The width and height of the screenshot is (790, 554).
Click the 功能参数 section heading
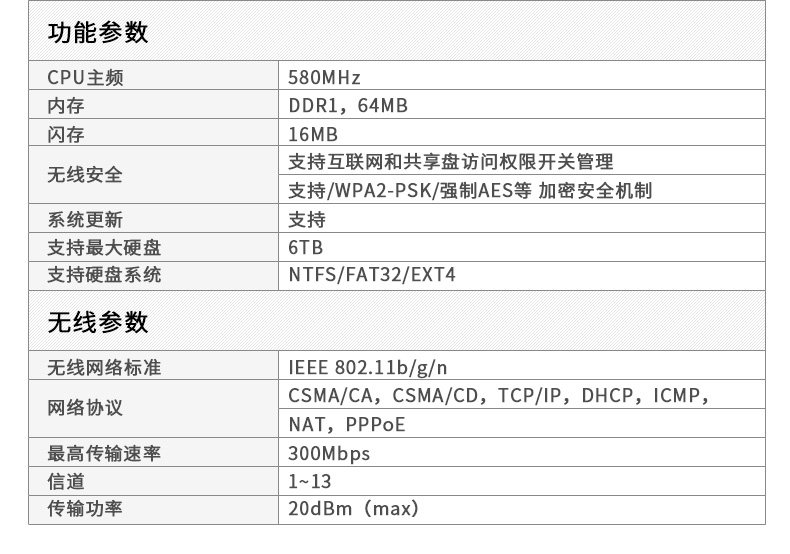98,33
